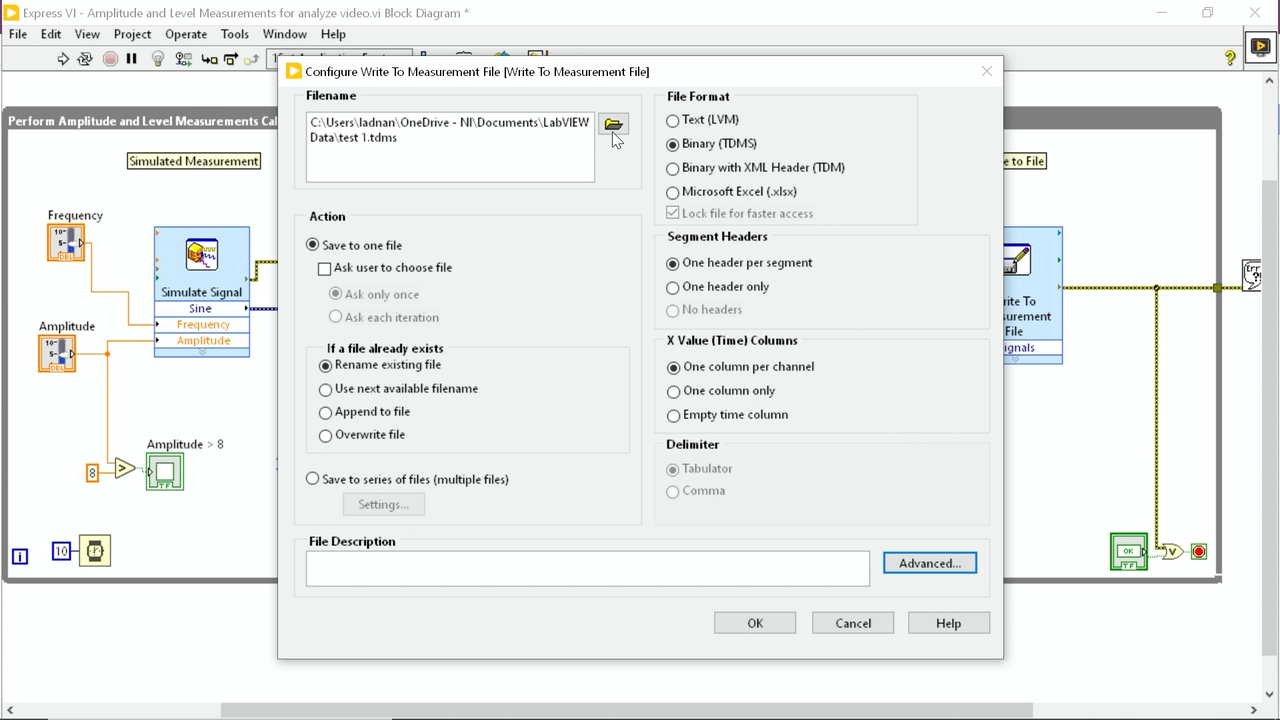Click the dialog Help button
The image size is (1280, 720).
949,624
